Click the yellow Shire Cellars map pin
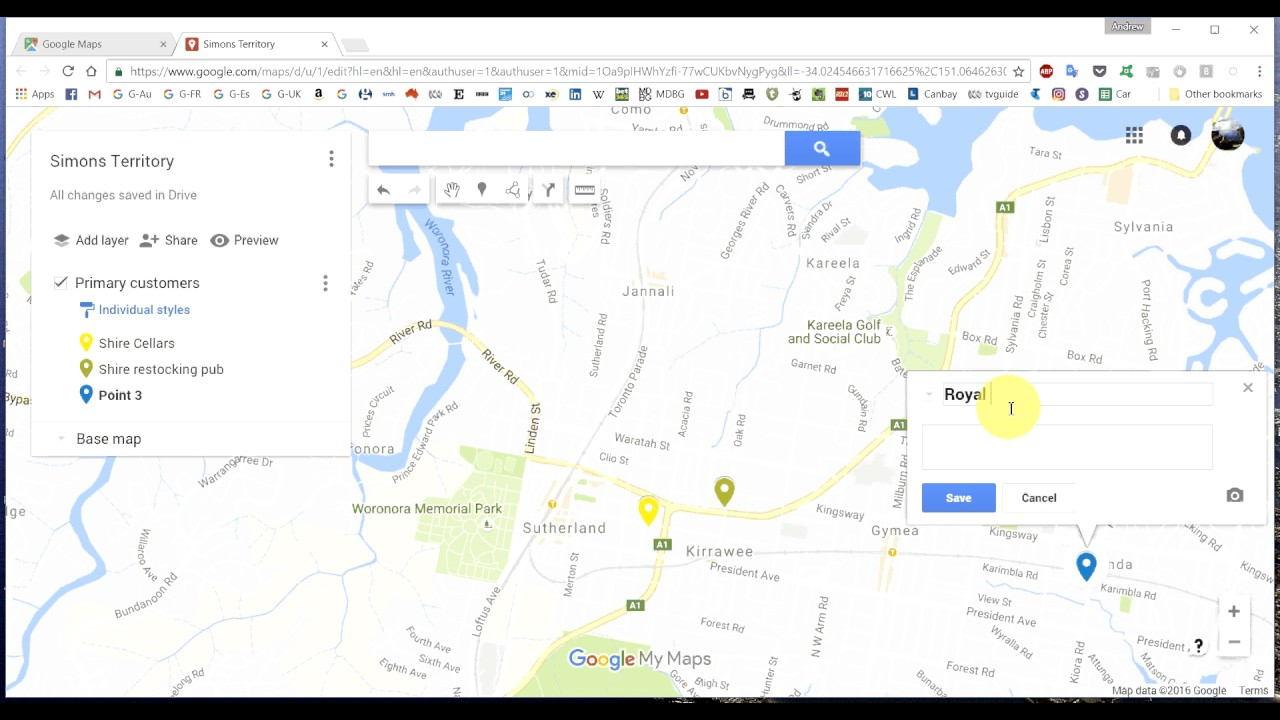This screenshot has width=1280, height=720. tap(648, 509)
